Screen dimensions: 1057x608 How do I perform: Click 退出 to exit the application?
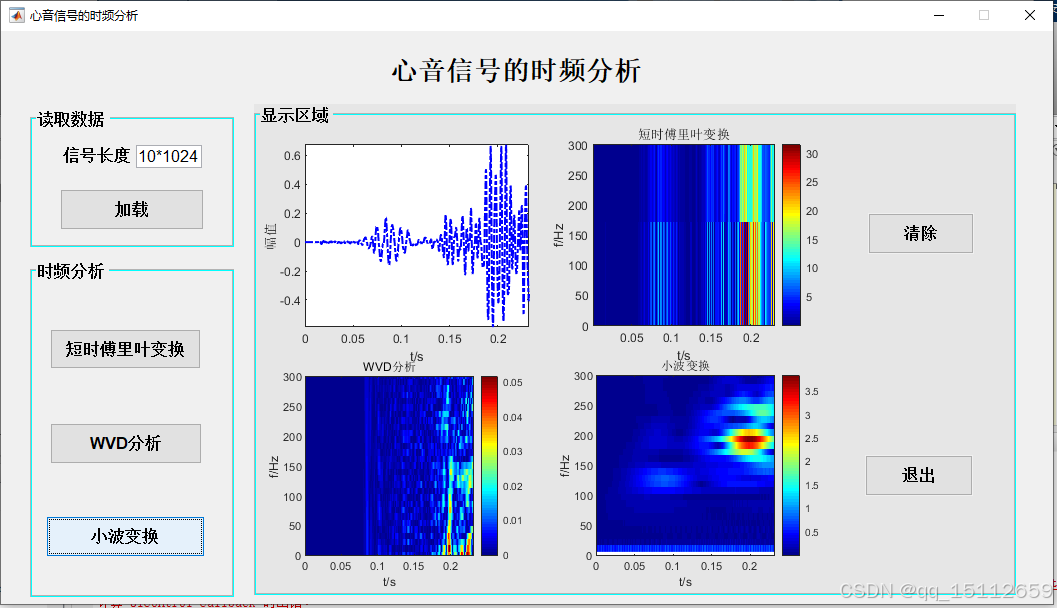tap(918, 475)
